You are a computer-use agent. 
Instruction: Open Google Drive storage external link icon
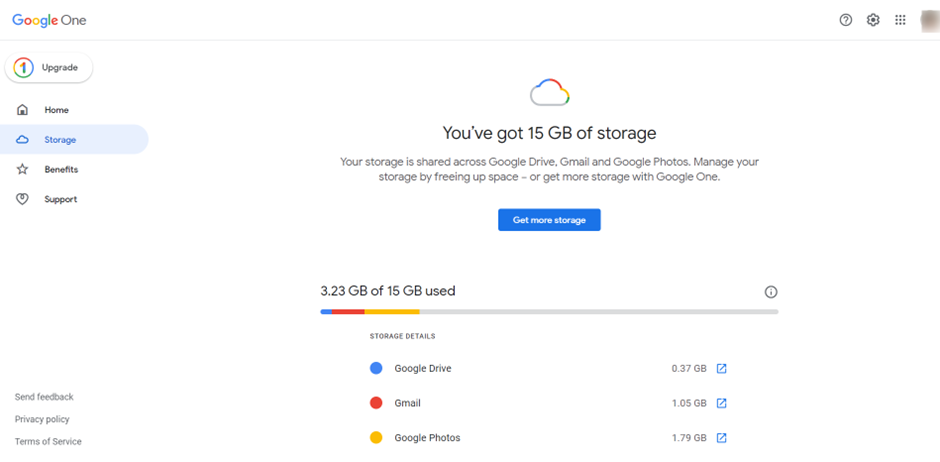[x=721, y=369]
